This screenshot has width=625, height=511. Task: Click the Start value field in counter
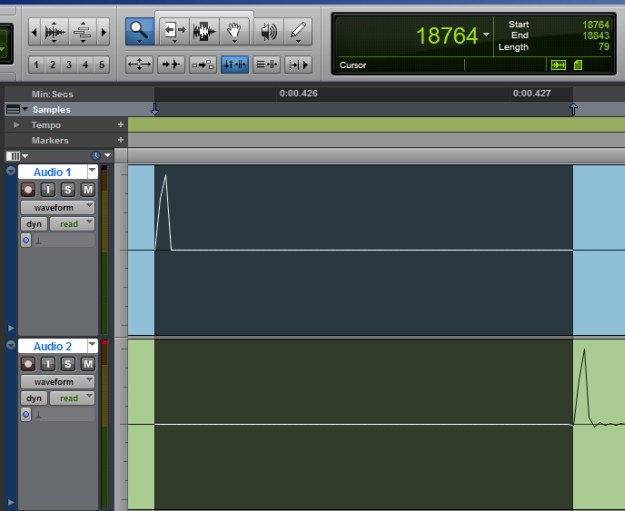point(594,24)
